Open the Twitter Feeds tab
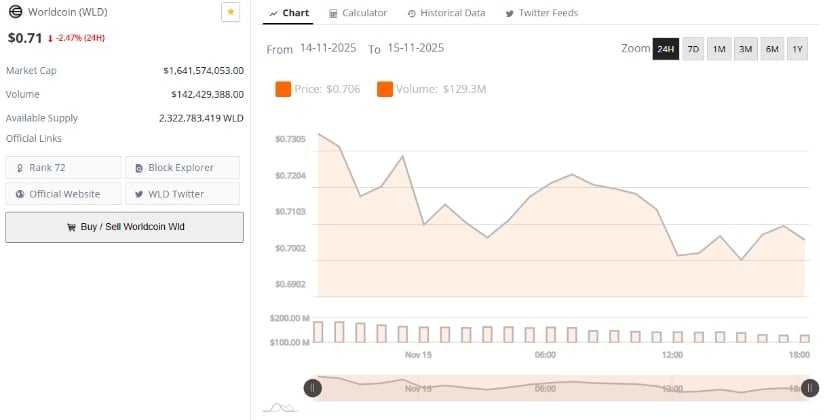Screen dimensions: 825x420 click(541, 13)
